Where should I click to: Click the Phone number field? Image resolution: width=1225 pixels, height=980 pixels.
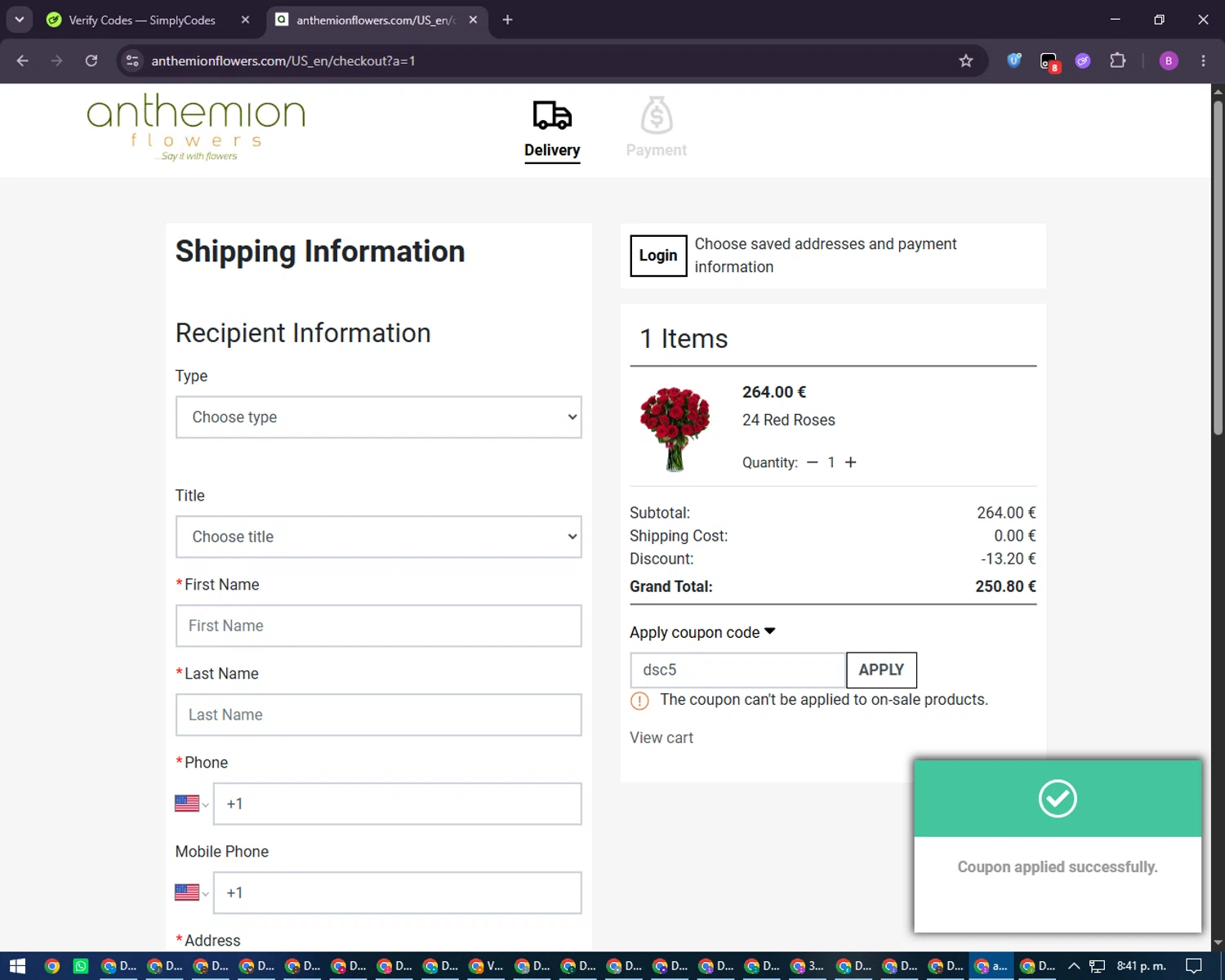(398, 804)
